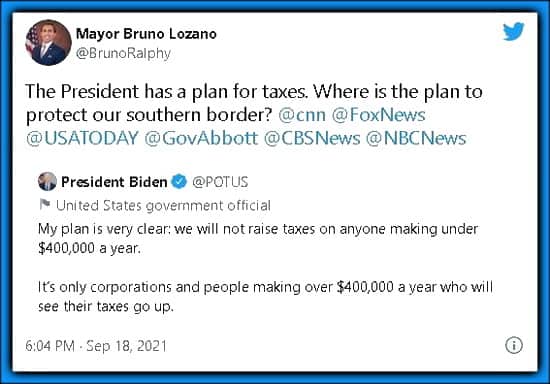Click the President Biden display name
Image resolution: width=550 pixels, height=384 pixels.
click(x=114, y=182)
